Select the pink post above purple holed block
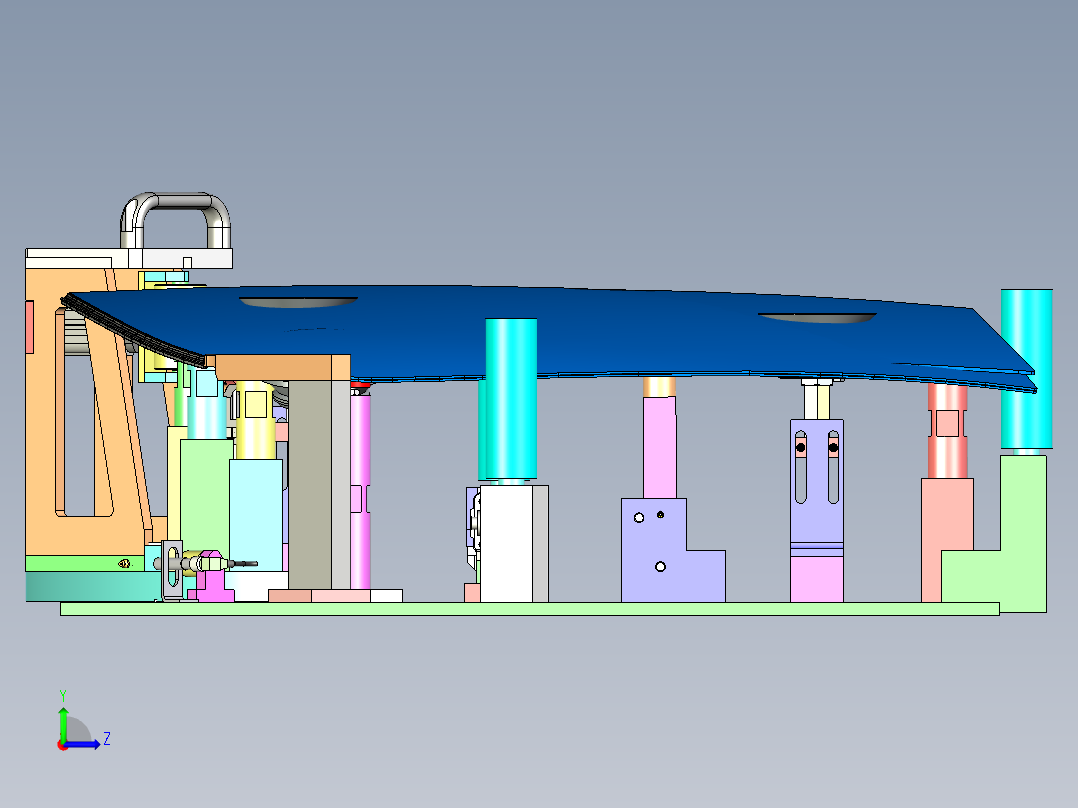Screen dimensions: 1078x808 tap(659, 447)
